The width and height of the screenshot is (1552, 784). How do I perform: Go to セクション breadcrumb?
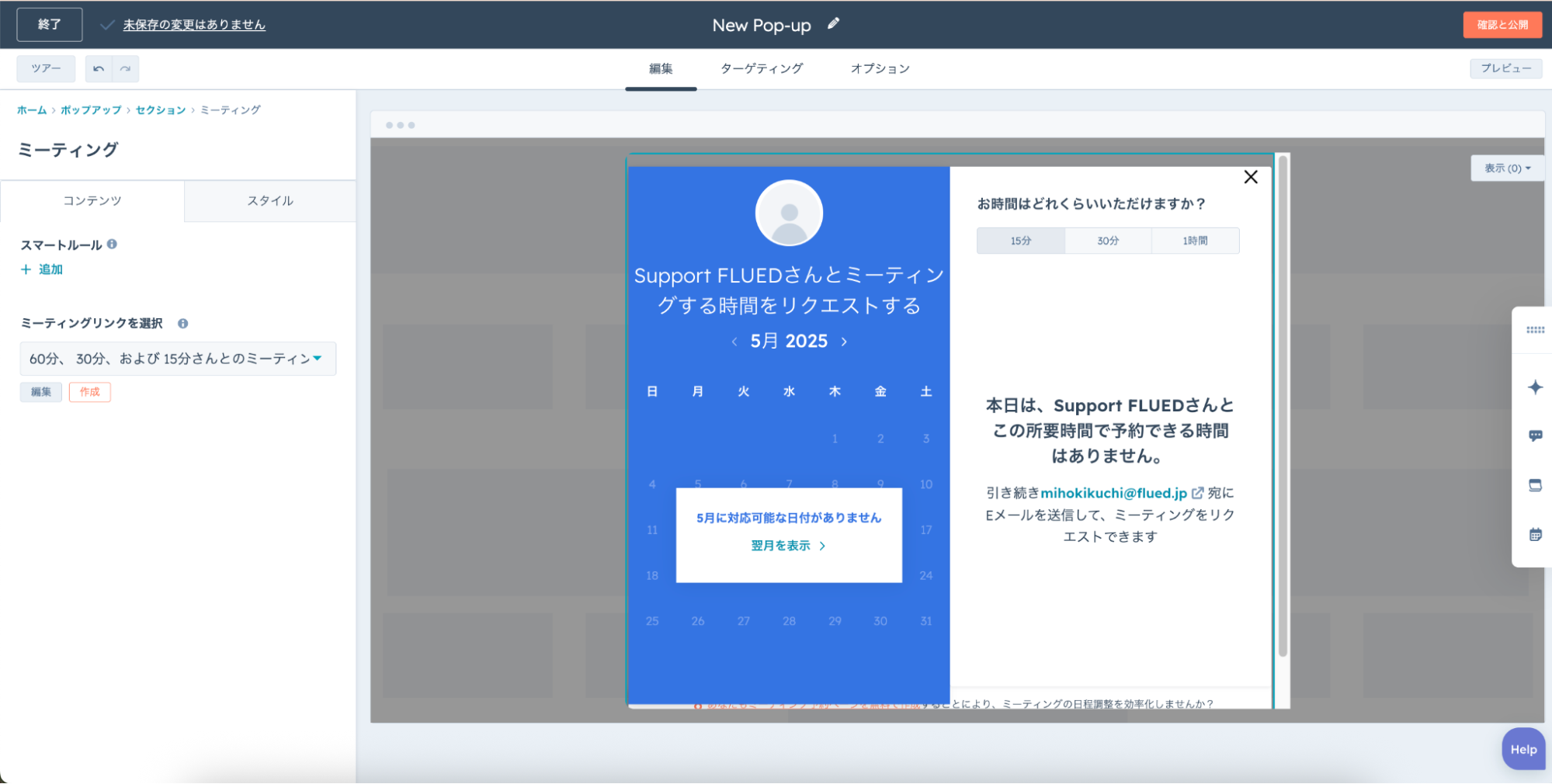(161, 110)
